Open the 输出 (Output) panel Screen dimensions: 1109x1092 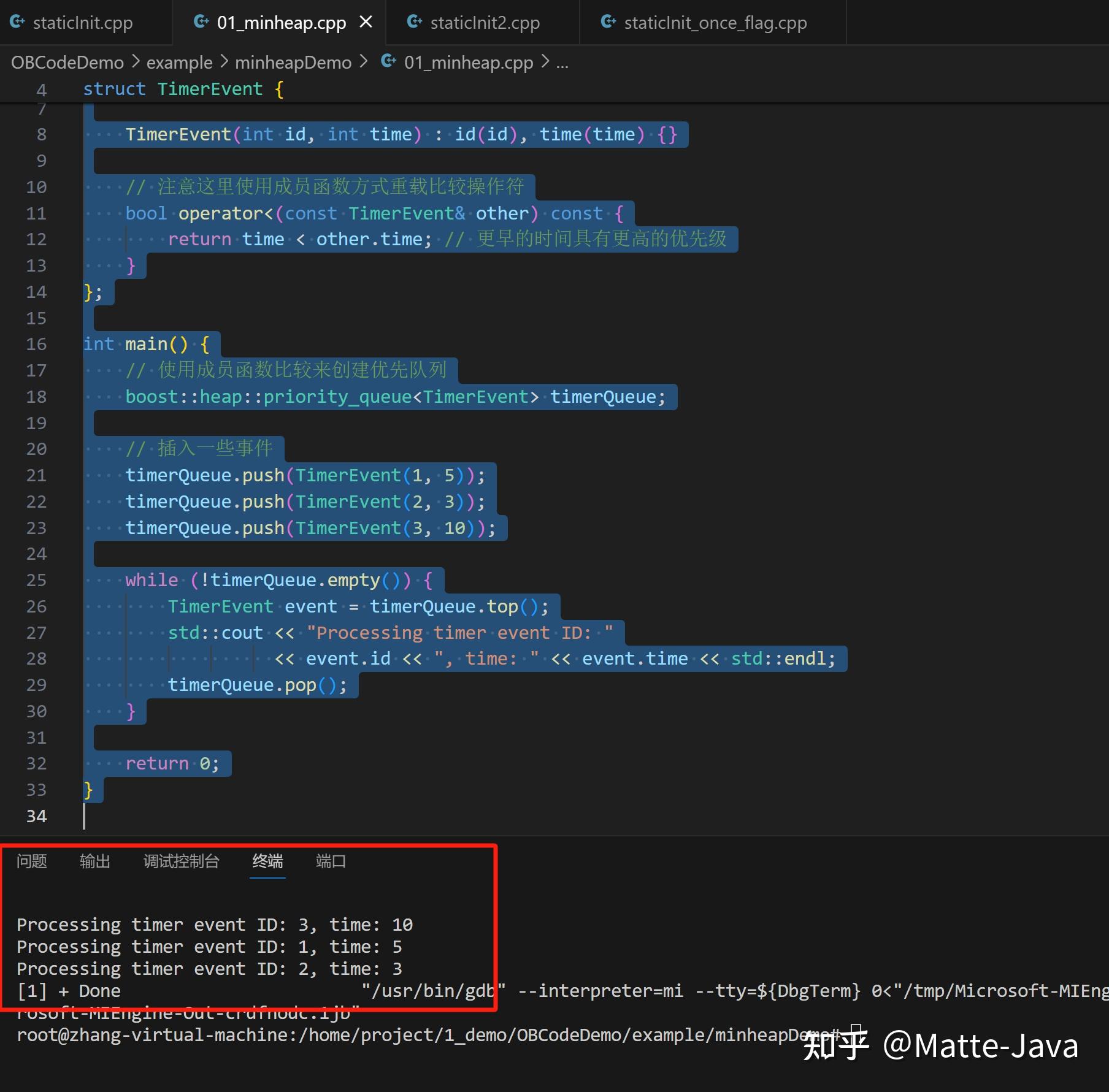(94, 861)
